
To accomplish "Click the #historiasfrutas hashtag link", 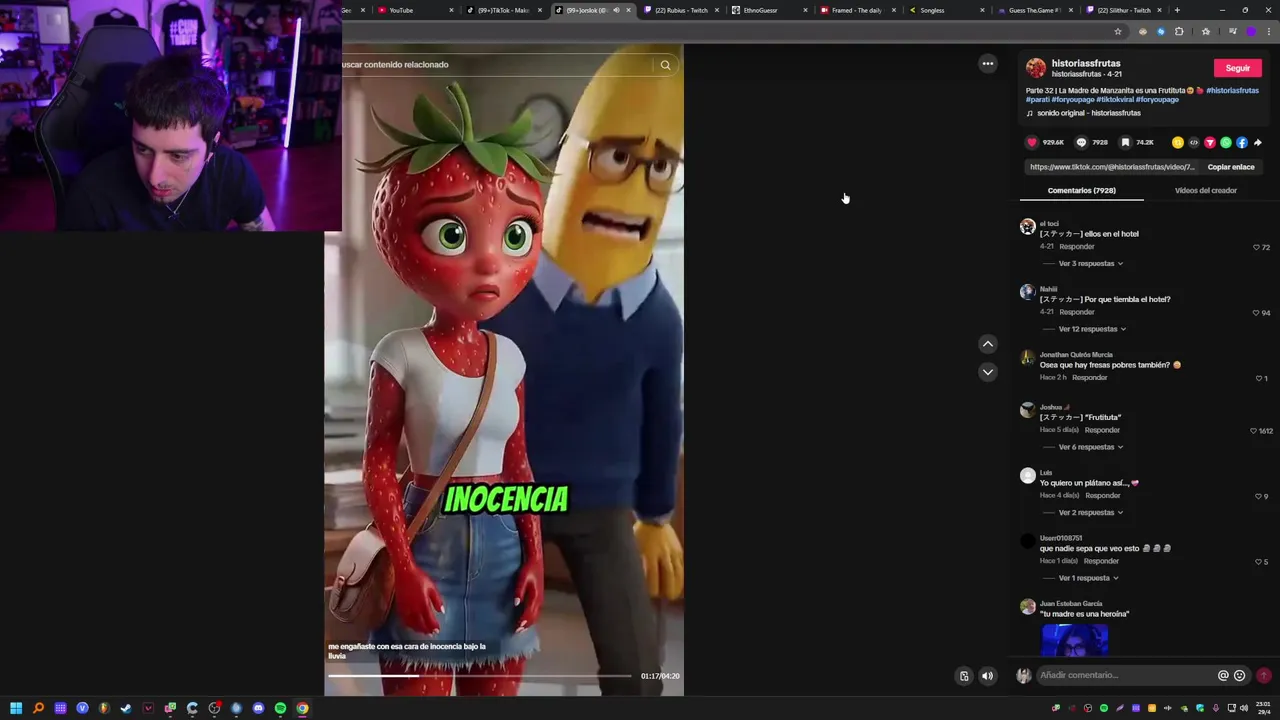I will (x=1232, y=90).
